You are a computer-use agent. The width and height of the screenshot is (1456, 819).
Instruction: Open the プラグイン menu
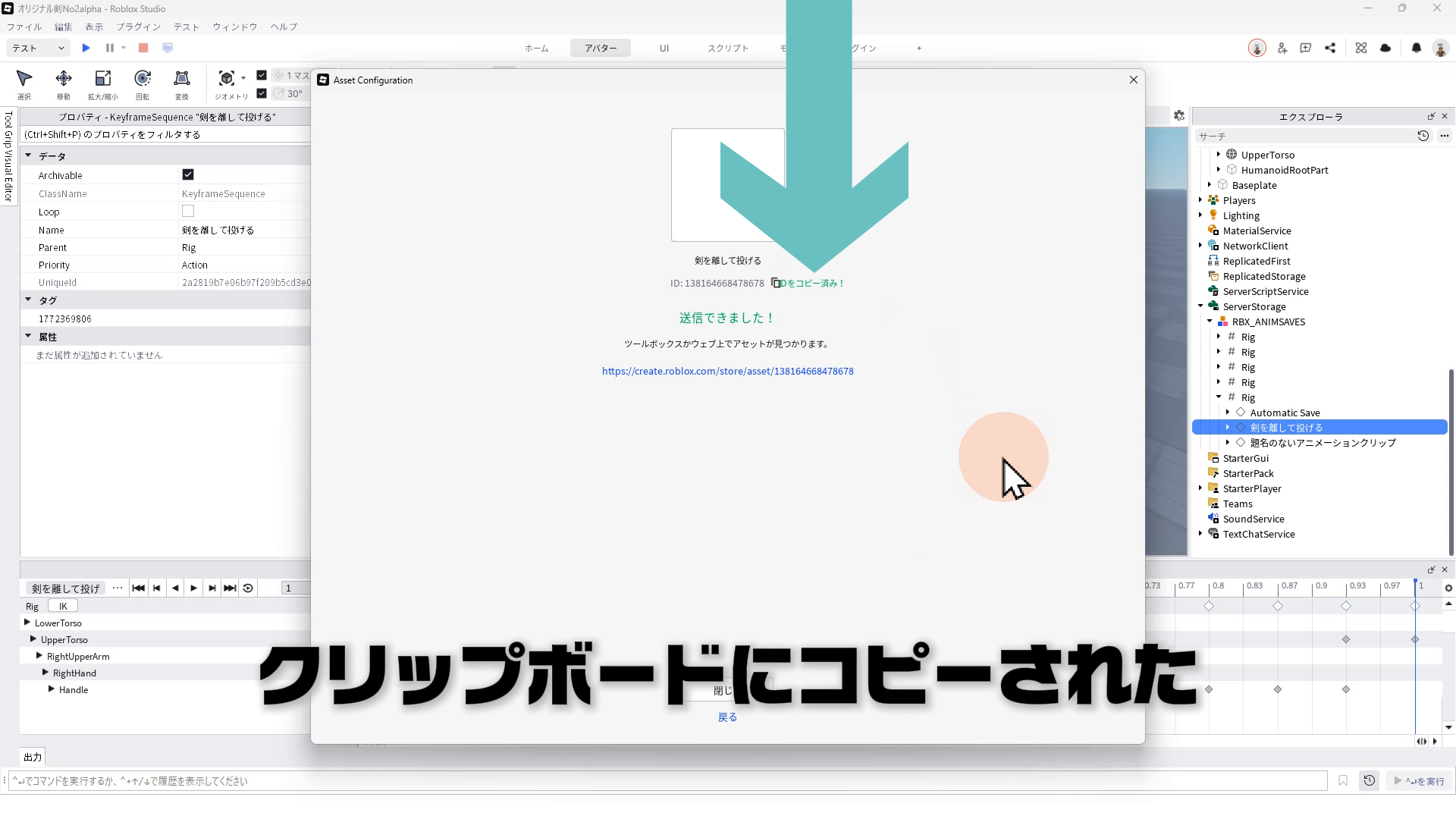[138, 27]
